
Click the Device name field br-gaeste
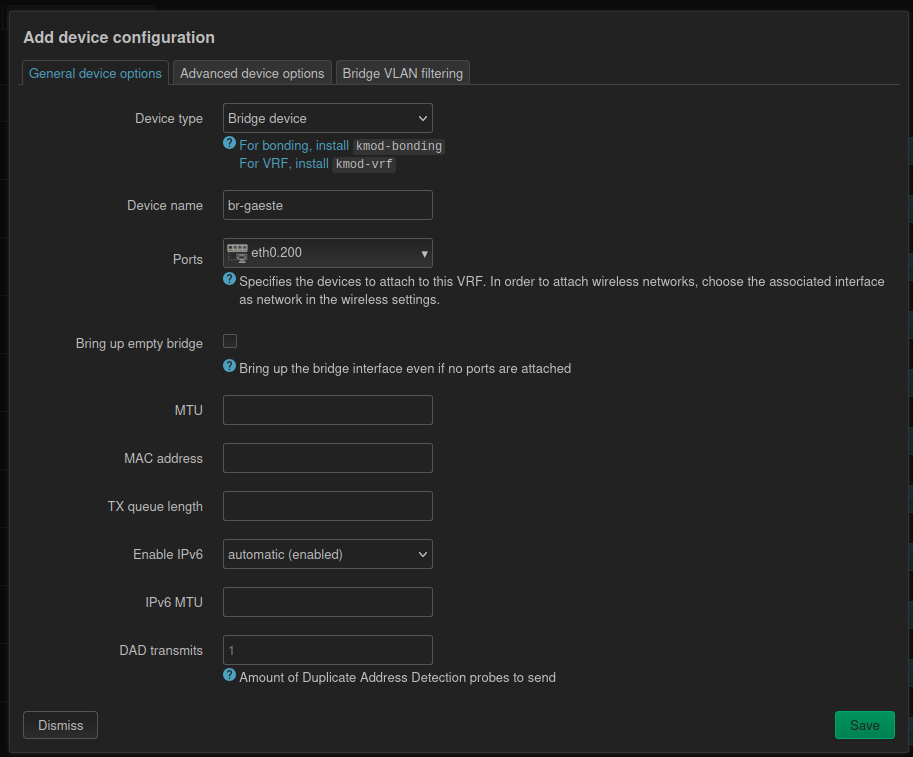point(328,205)
